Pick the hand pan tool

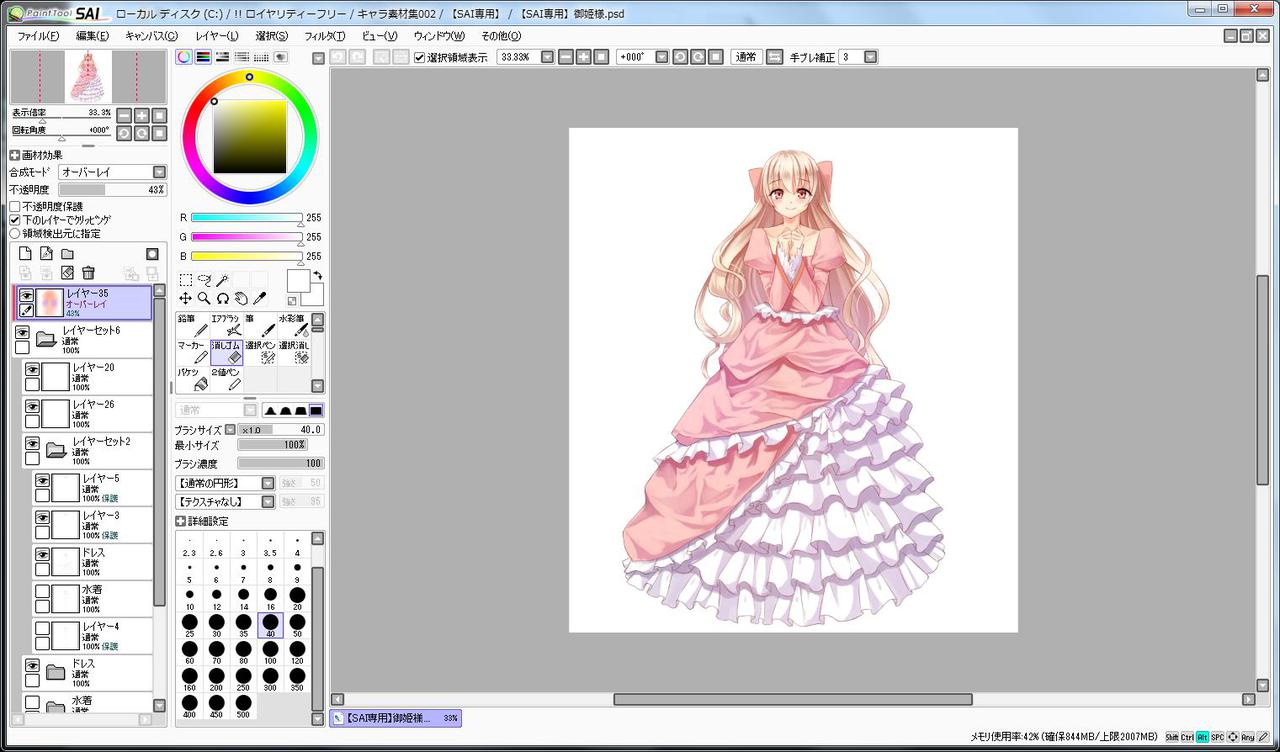[x=240, y=298]
